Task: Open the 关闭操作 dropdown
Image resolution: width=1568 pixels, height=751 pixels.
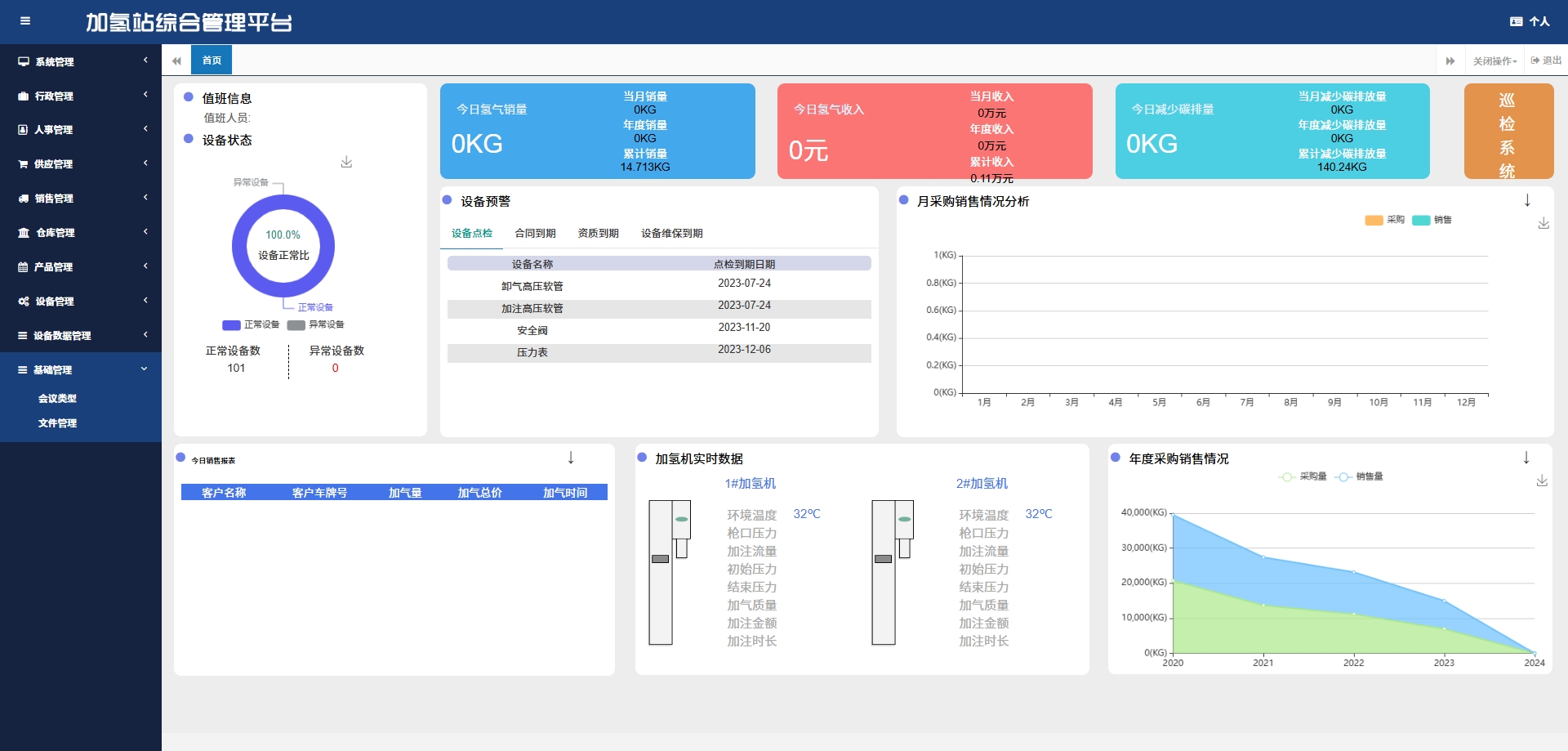Action: click(x=1494, y=61)
